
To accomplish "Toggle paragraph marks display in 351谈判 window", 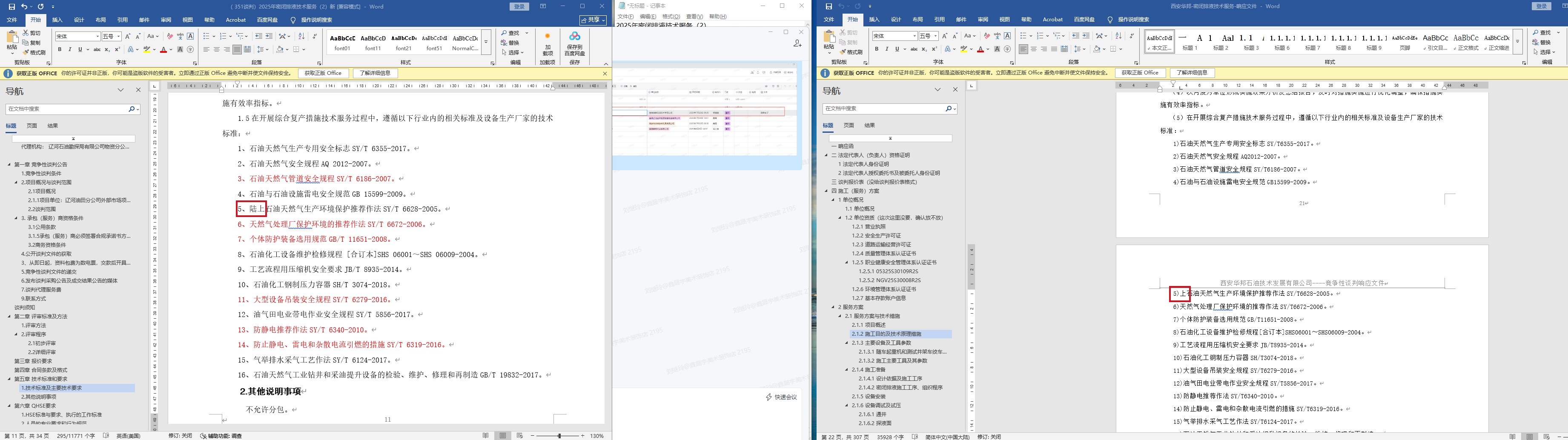I will pyautogui.click(x=315, y=37).
